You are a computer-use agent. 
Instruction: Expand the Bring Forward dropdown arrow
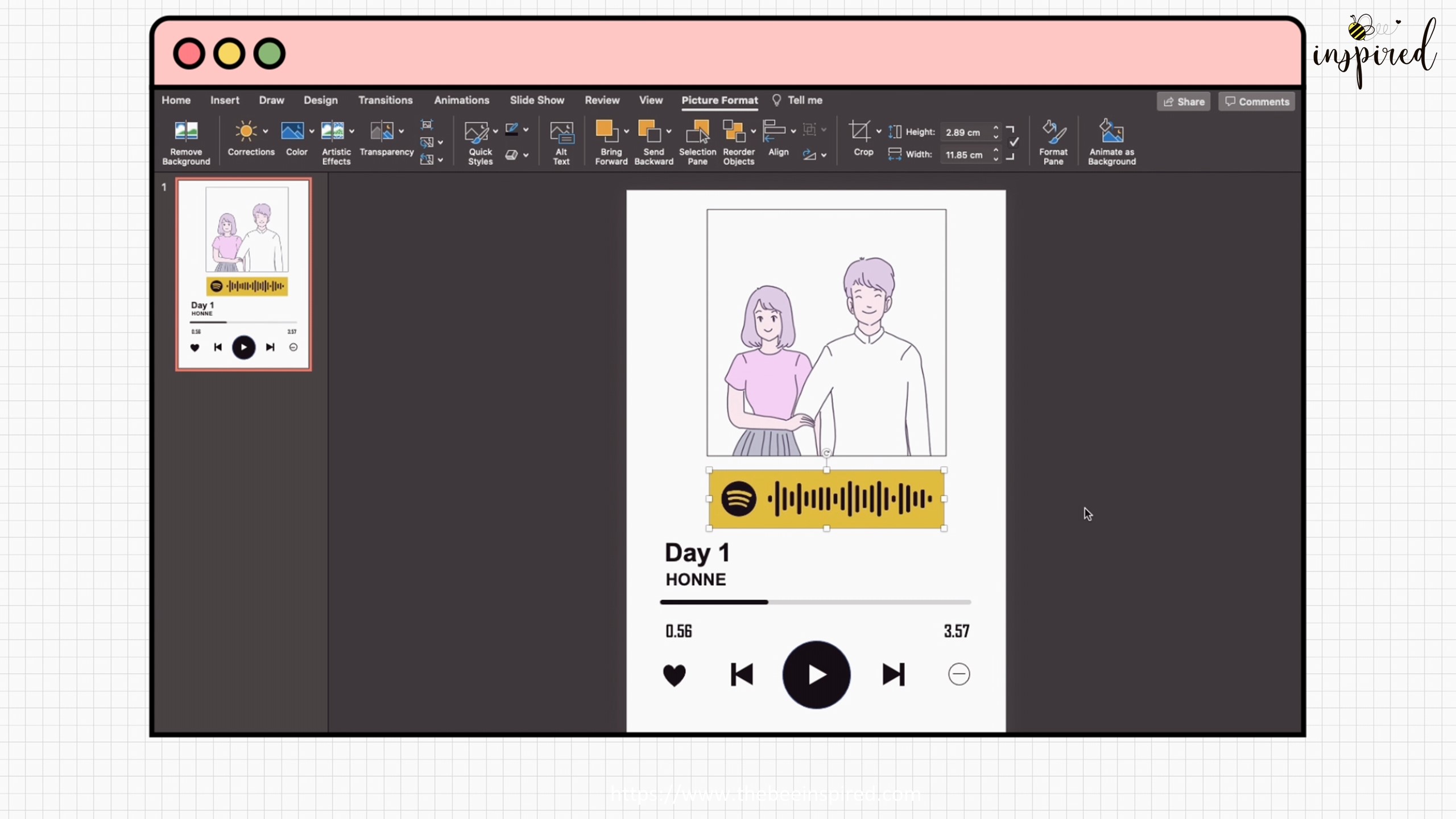pos(626,131)
